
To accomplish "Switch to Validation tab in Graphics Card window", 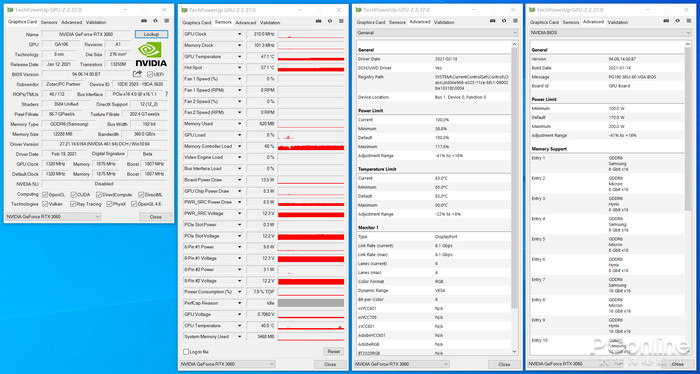I will tap(96, 22).
